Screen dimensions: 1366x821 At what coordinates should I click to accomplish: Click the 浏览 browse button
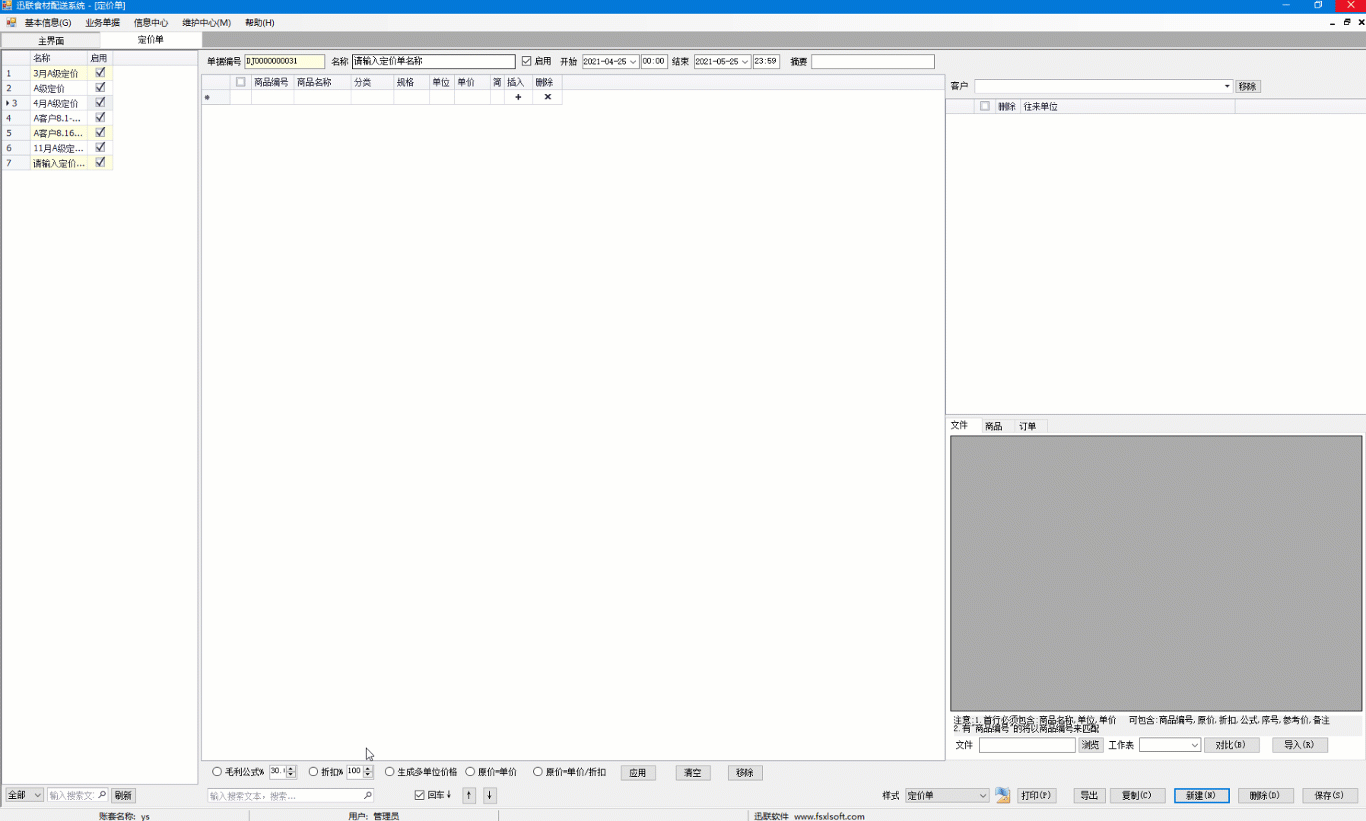tap(1090, 745)
